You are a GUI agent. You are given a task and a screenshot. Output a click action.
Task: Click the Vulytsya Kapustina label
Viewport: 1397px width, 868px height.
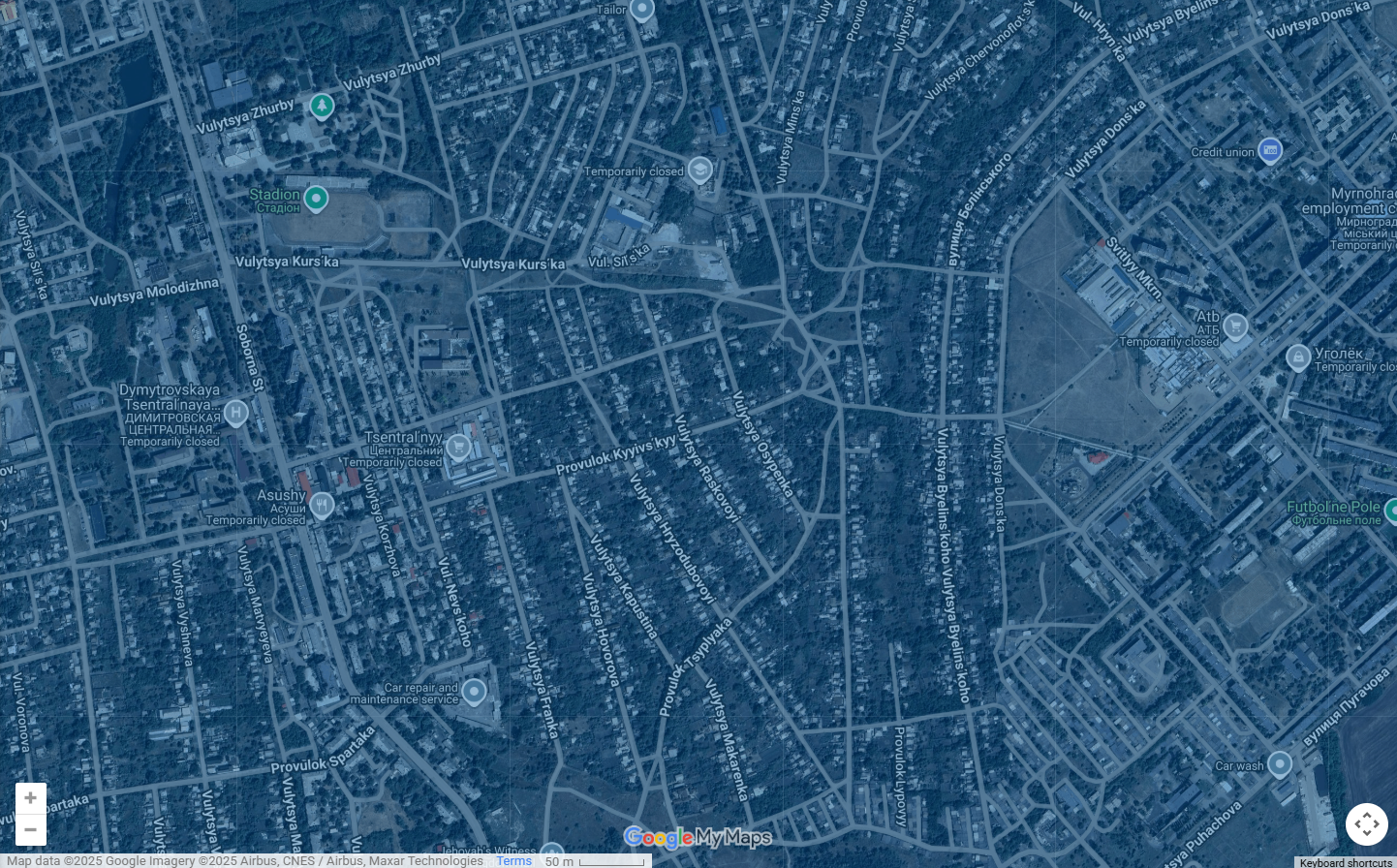click(x=624, y=587)
